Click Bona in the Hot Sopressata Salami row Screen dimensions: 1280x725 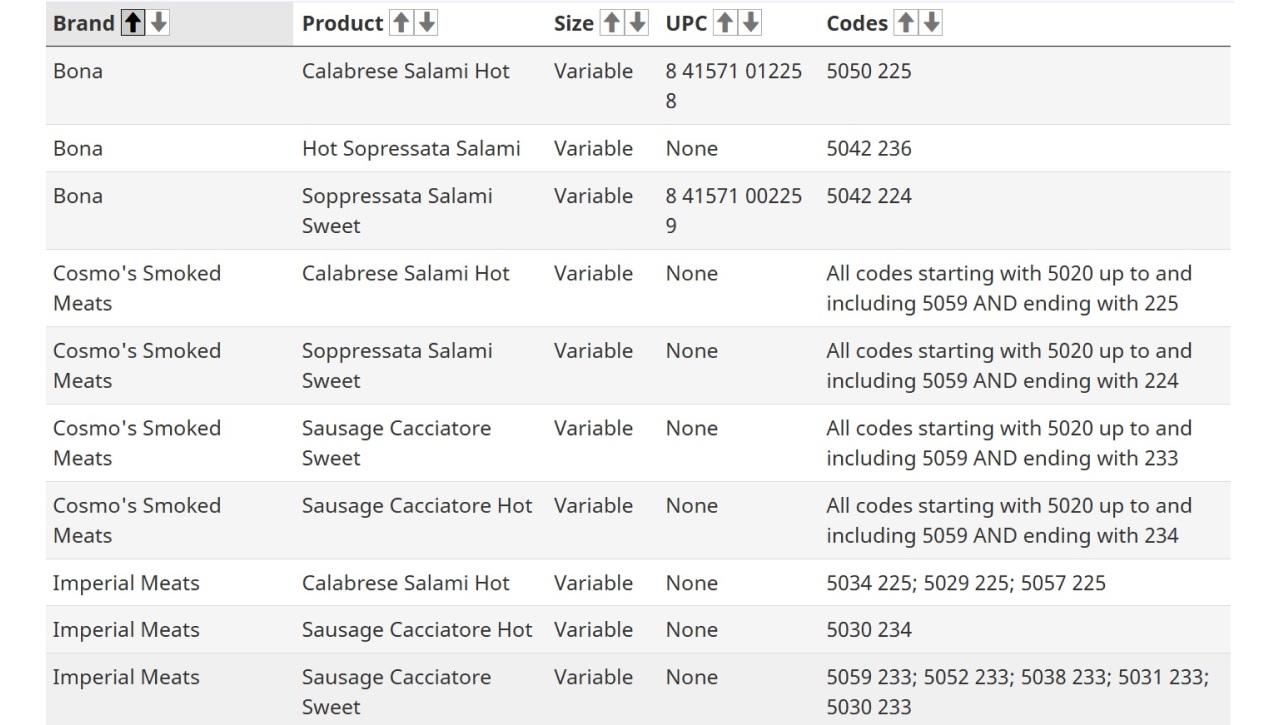[x=78, y=148]
